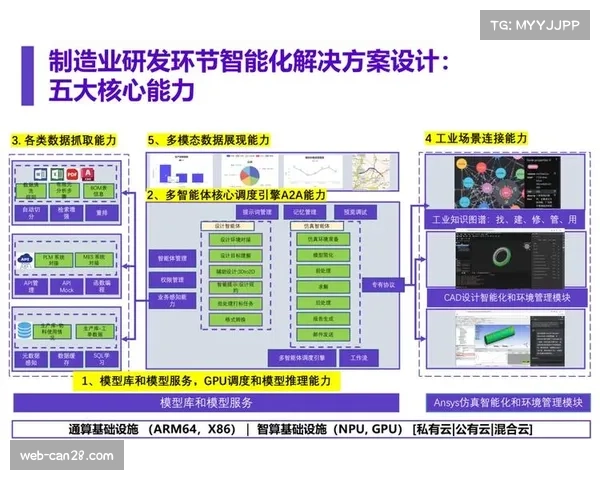Click the PLM系统对接 green box
Viewport: 600px width, 480px height.
[54, 260]
